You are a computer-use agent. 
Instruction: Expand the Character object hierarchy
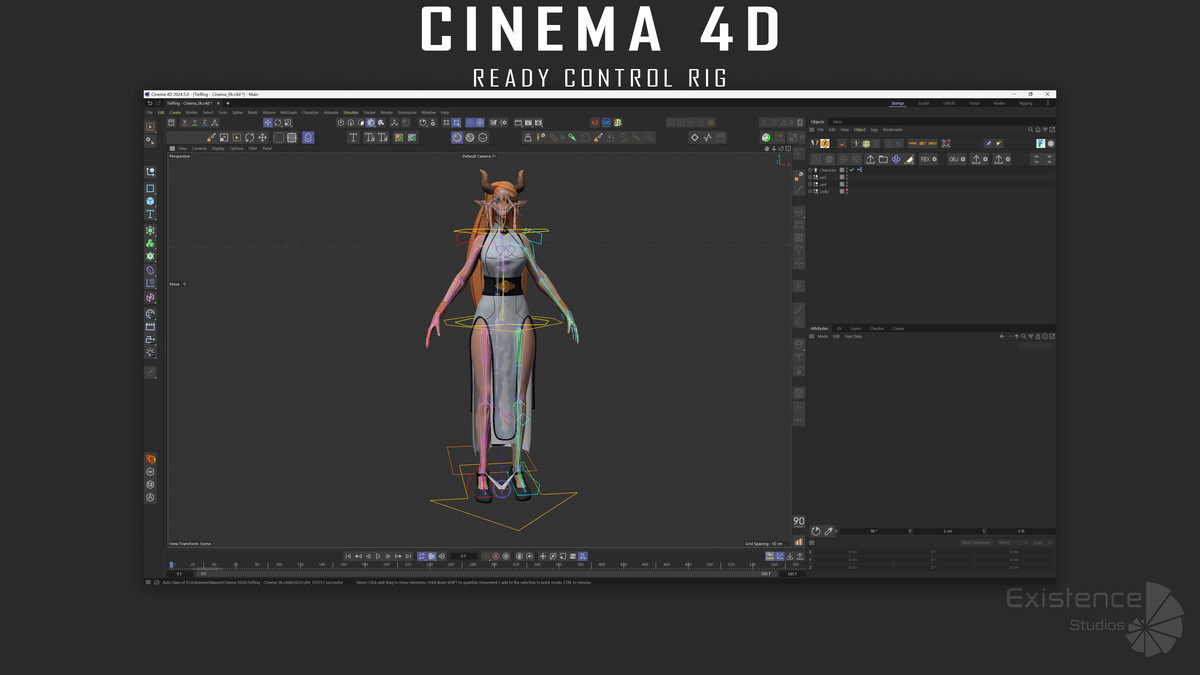(x=810, y=170)
